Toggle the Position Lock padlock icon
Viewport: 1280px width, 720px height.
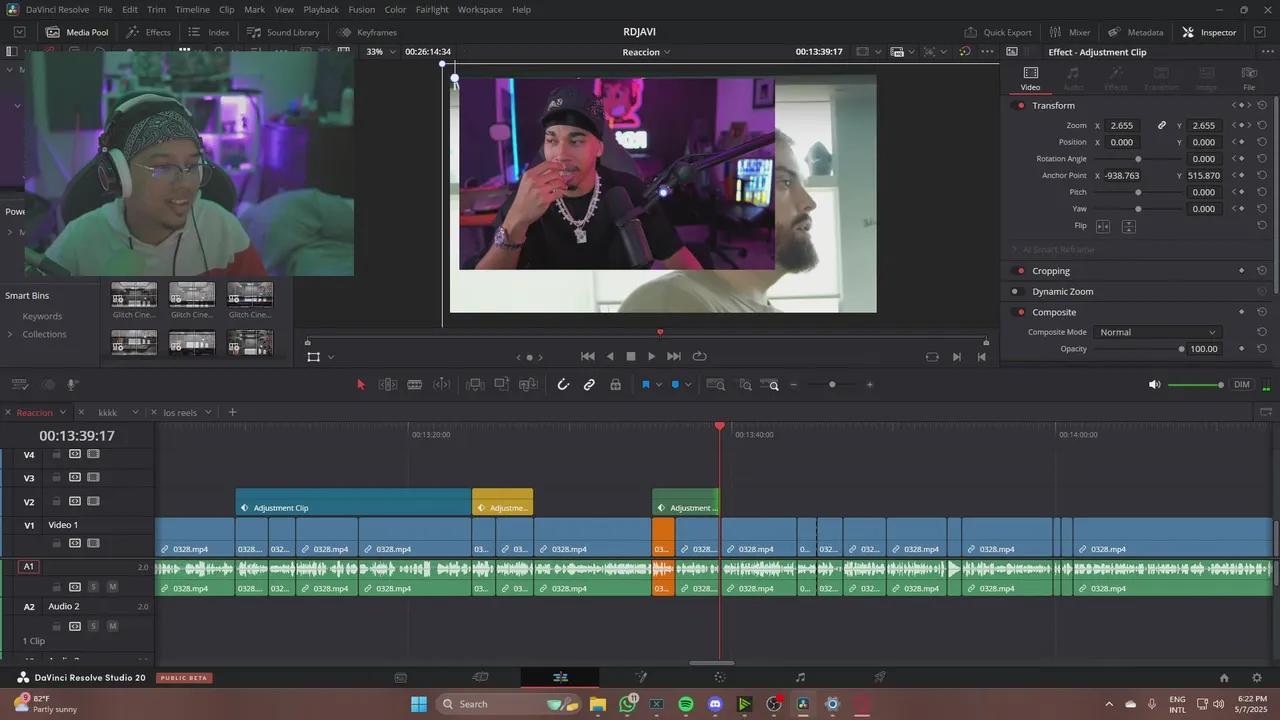[x=615, y=385]
